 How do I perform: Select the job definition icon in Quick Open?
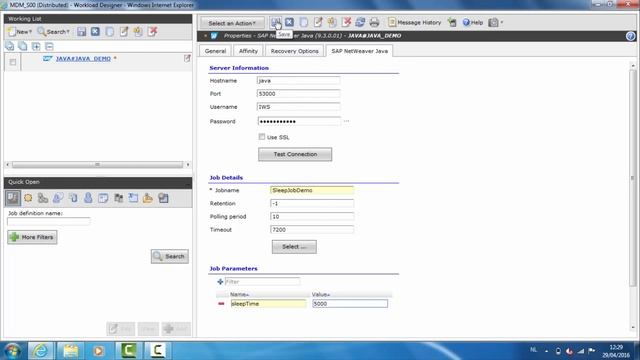point(13,198)
